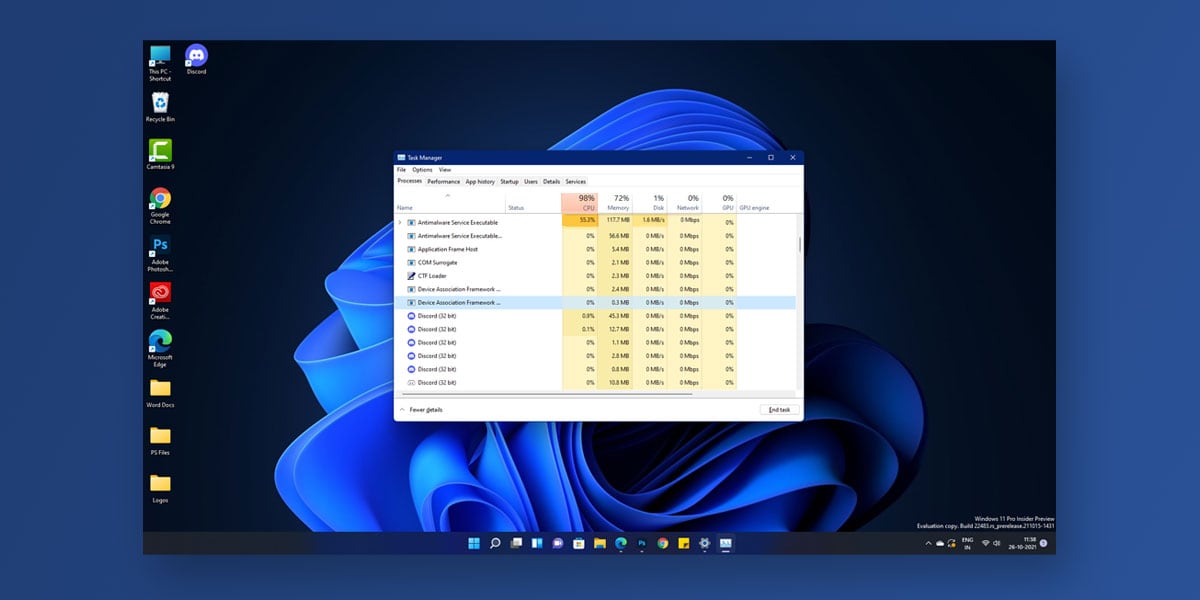Viewport: 1200px width, 600px height.
Task: Select the Application Frame Host row
Action: click(x=596, y=249)
